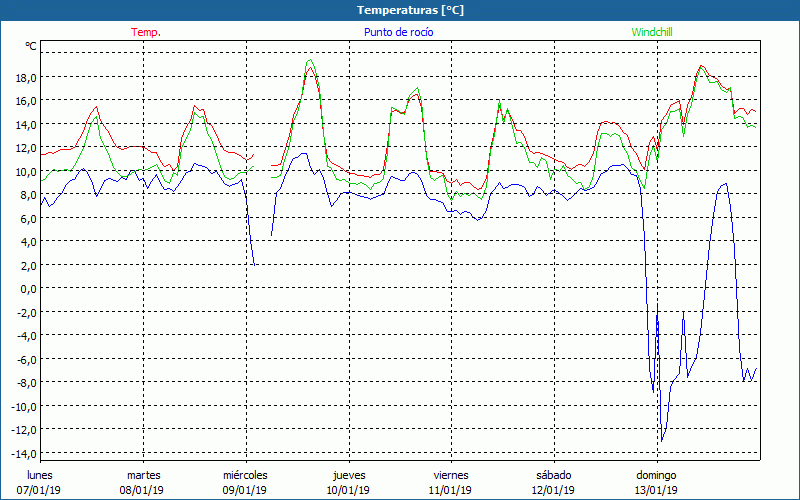Click the 11/01/19 date label
This screenshot has height=500, width=800.
(450, 491)
